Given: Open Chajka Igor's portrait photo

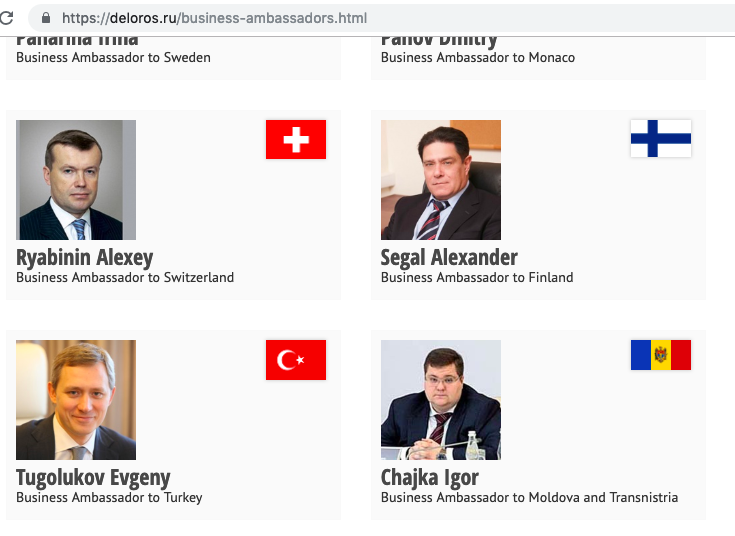Looking at the screenshot, I should tap(440, 400).
